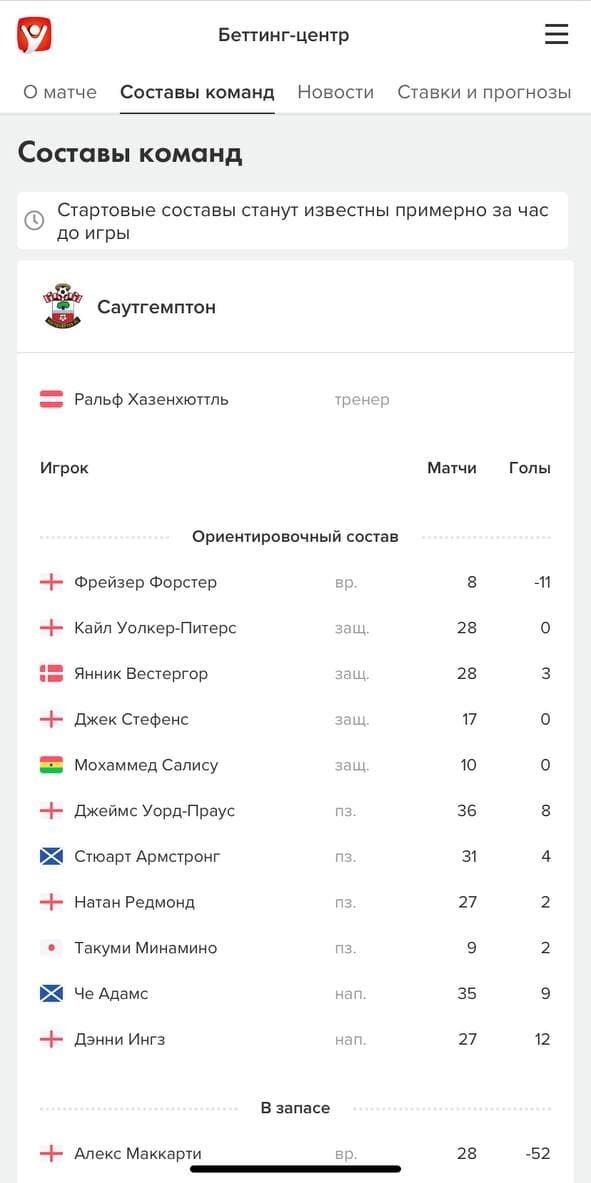Viewport: 591px width, 1183px height.
Task: Switch to the О матче tab
Action: (60, 92)
